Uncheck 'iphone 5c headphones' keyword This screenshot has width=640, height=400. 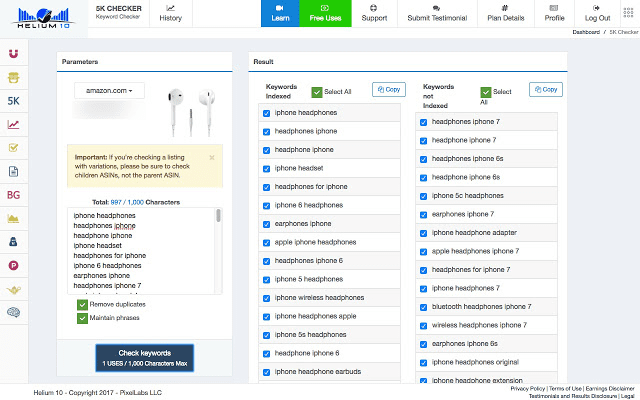coord(424,196)
